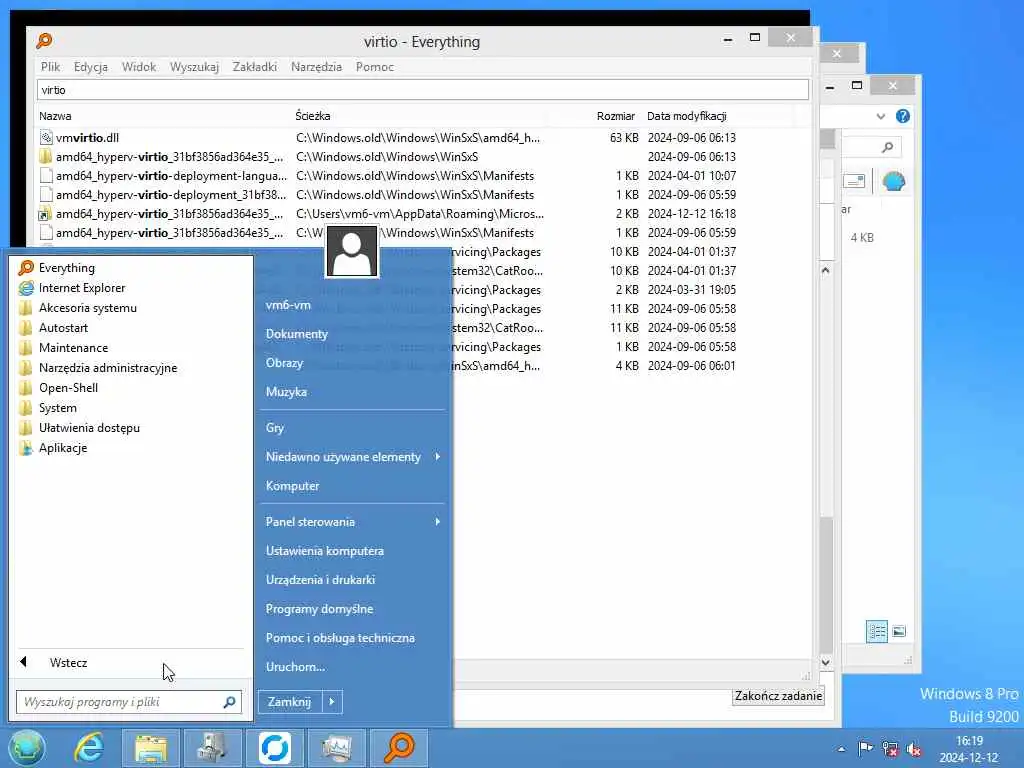
Task: Open the Zakładki menu in Everything
Action: click(x=255, y=67)
